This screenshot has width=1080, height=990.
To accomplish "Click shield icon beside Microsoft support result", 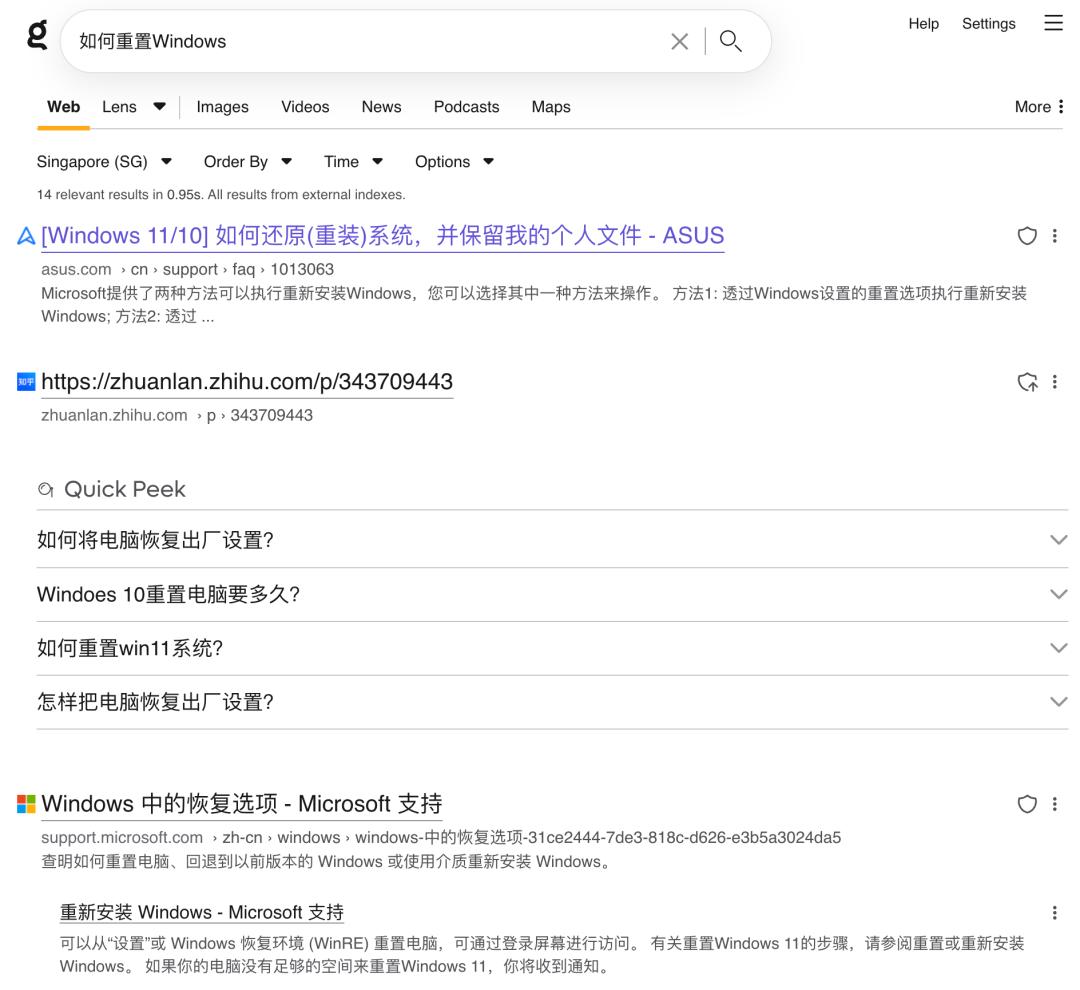I will click(1027, 804).
